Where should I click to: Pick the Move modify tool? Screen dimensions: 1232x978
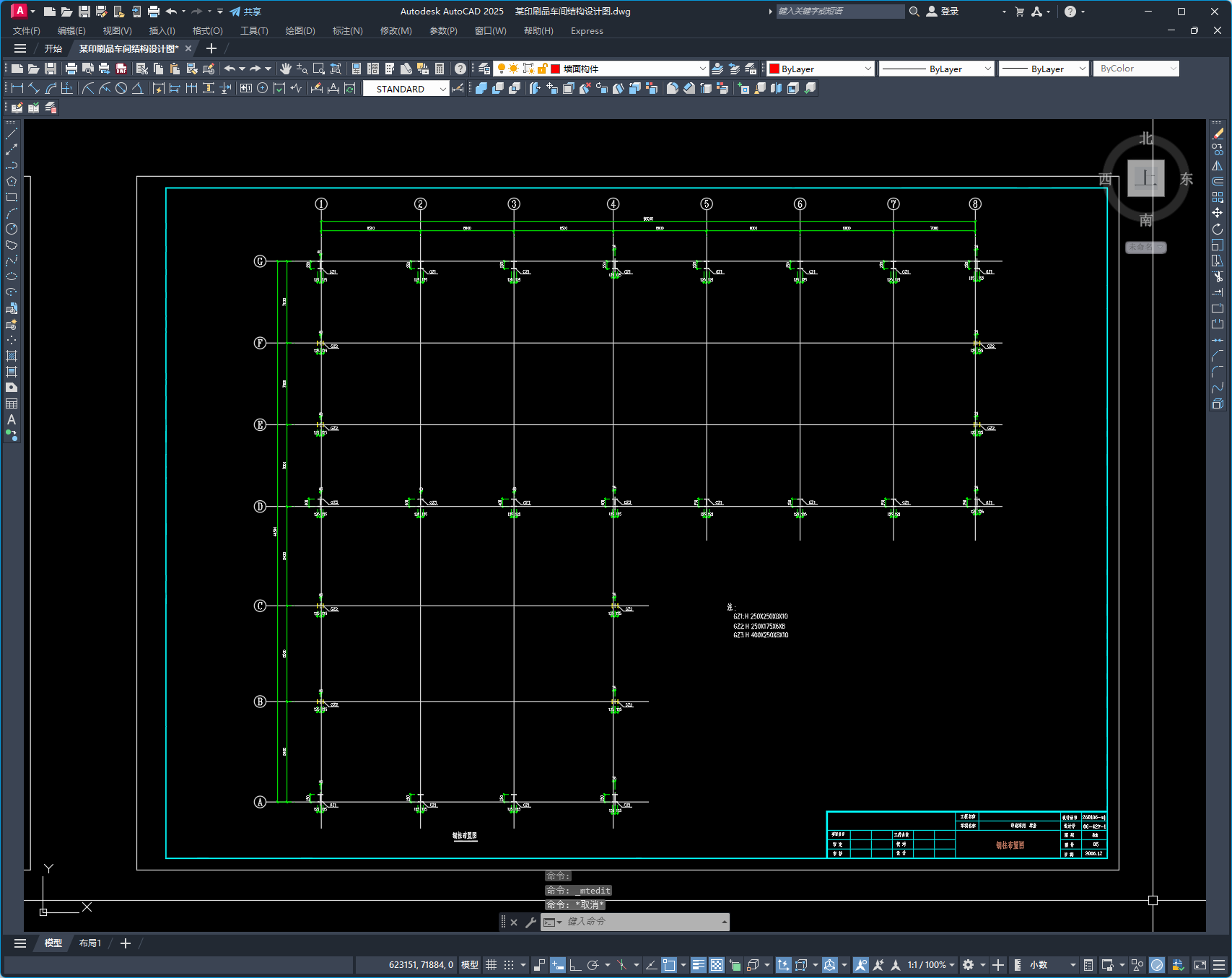[x=1218, y=213]
